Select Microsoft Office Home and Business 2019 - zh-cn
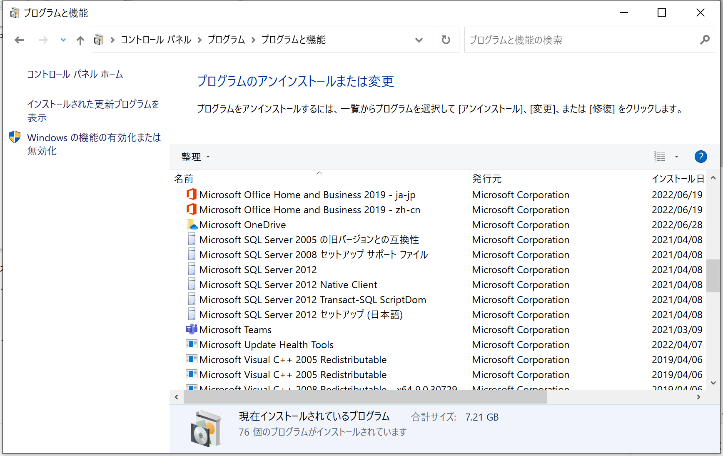Viewport: 723px width, 456px height. click(309, 209)
